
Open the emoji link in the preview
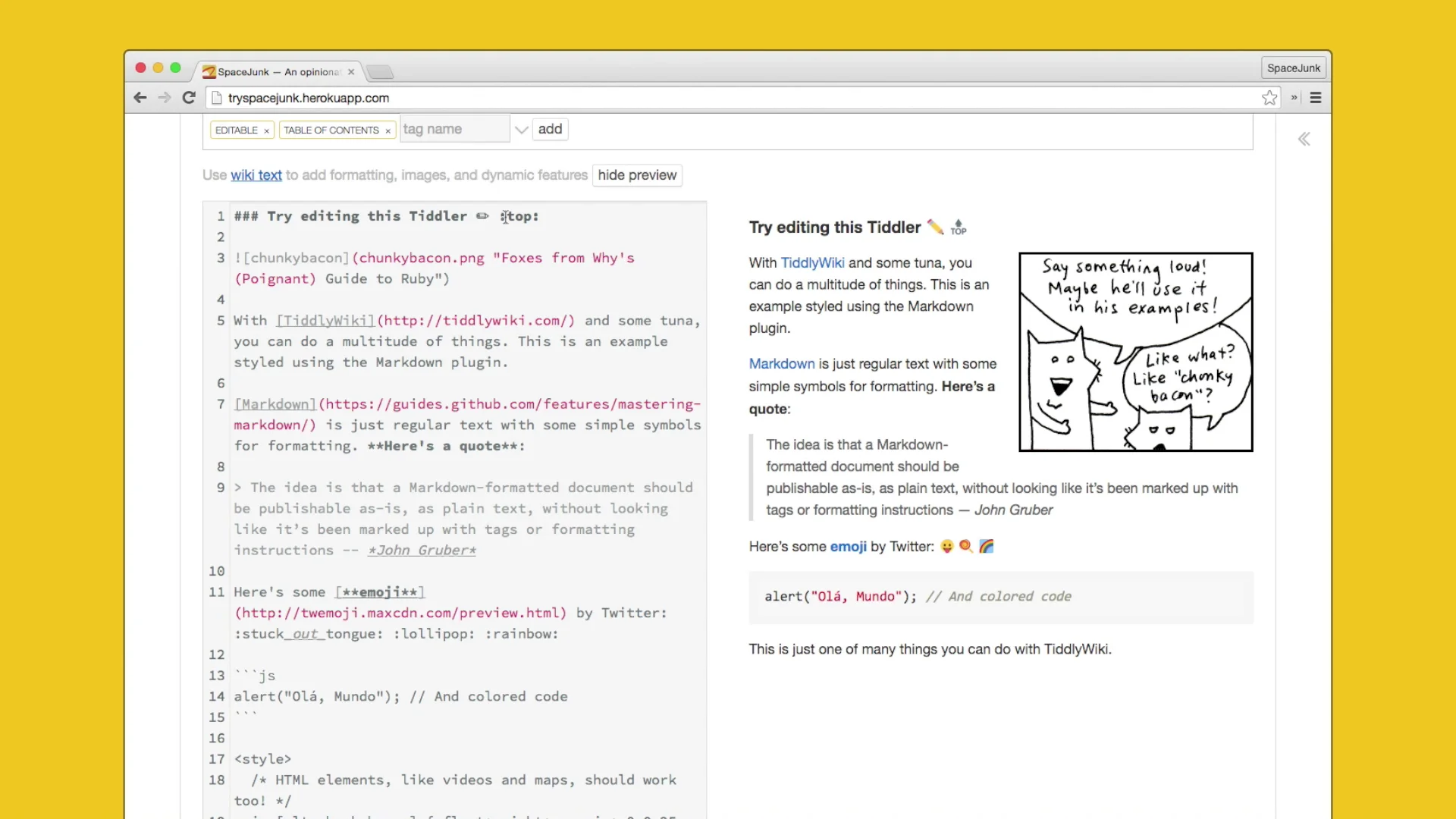(848, 547)
